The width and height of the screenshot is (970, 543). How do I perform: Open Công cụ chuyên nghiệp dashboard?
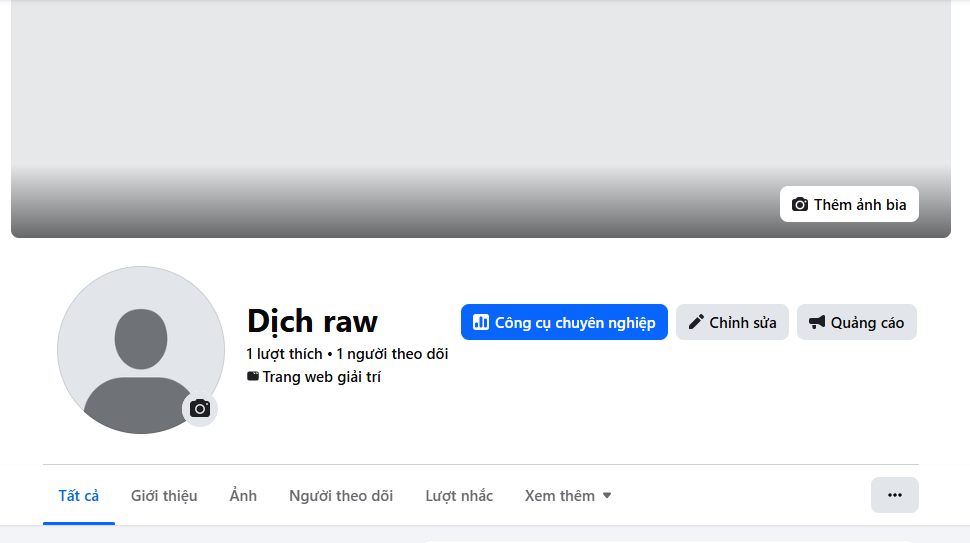click(x=564, y=322)
